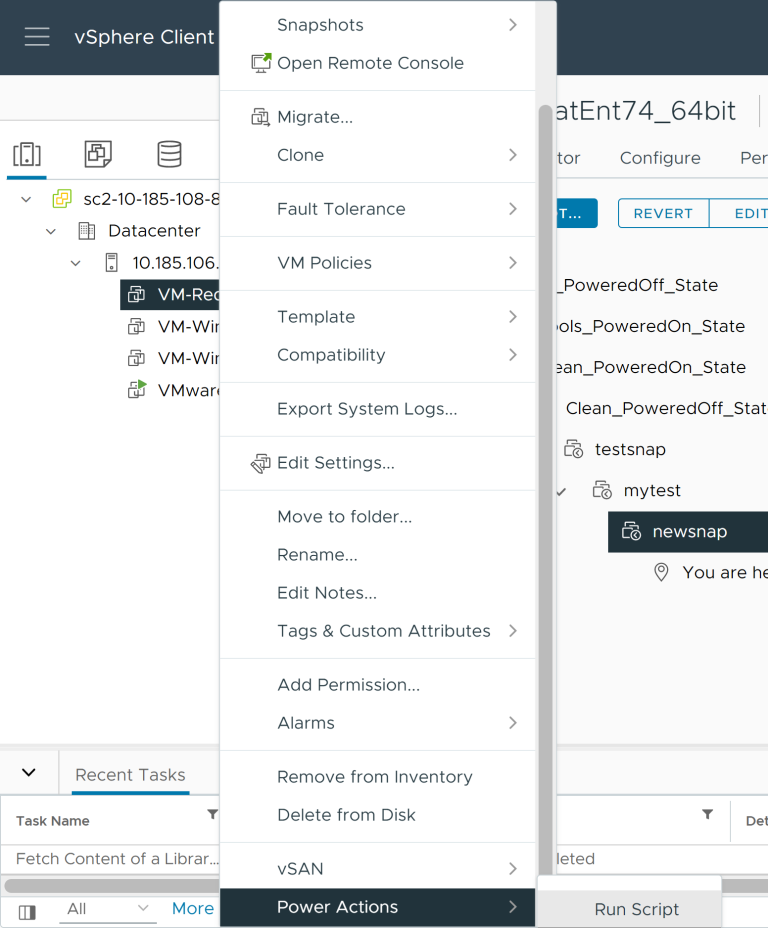Click the Datacenter building icon
The height and width of the screenshot is (928, 768).
pyautogui.click(x=87, y=231)
